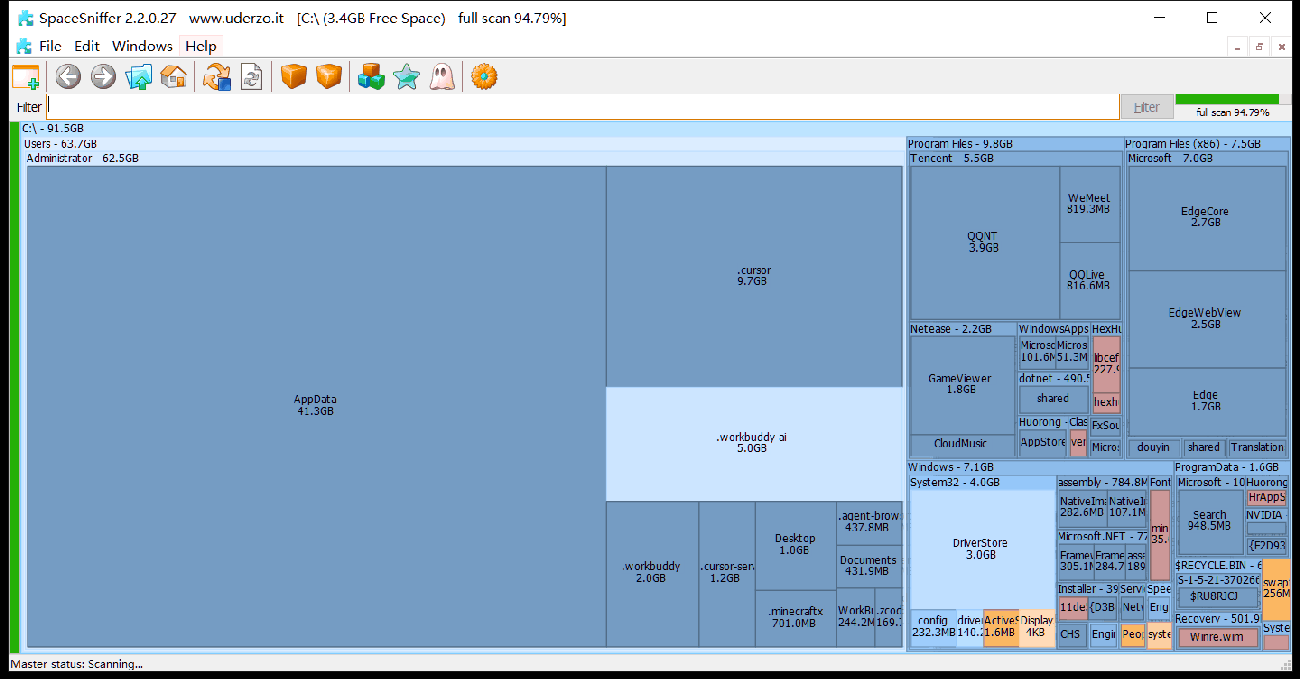Select the douyin folder block

[1155, 447]
